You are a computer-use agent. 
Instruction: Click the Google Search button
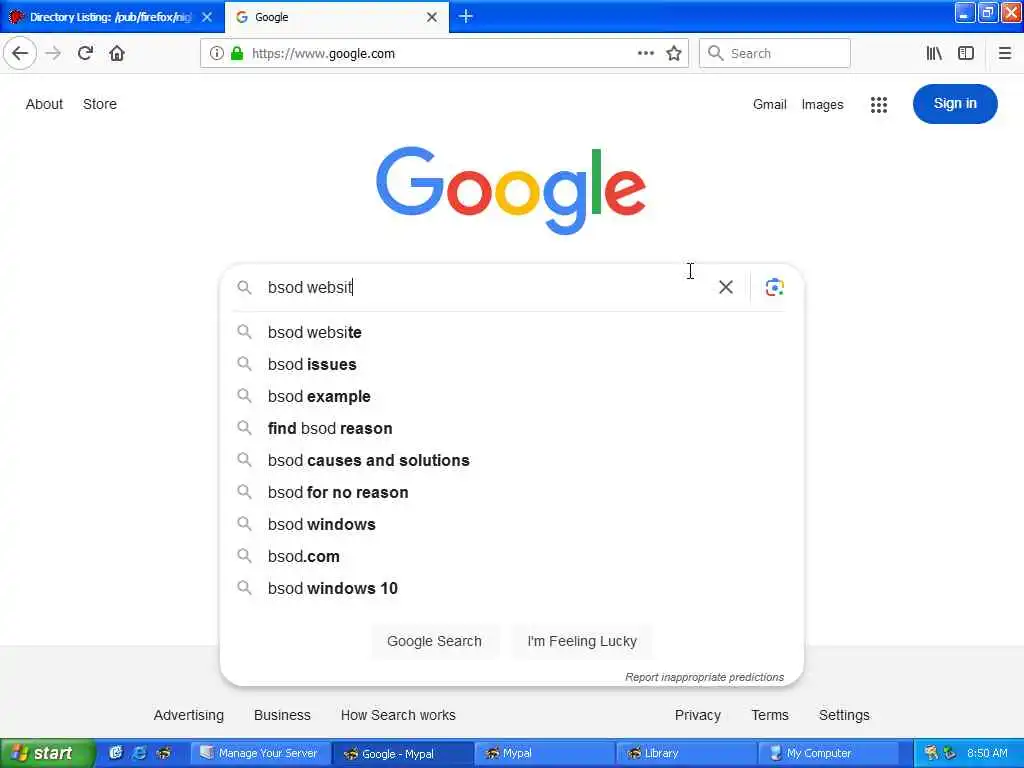[x=434, y=641]
